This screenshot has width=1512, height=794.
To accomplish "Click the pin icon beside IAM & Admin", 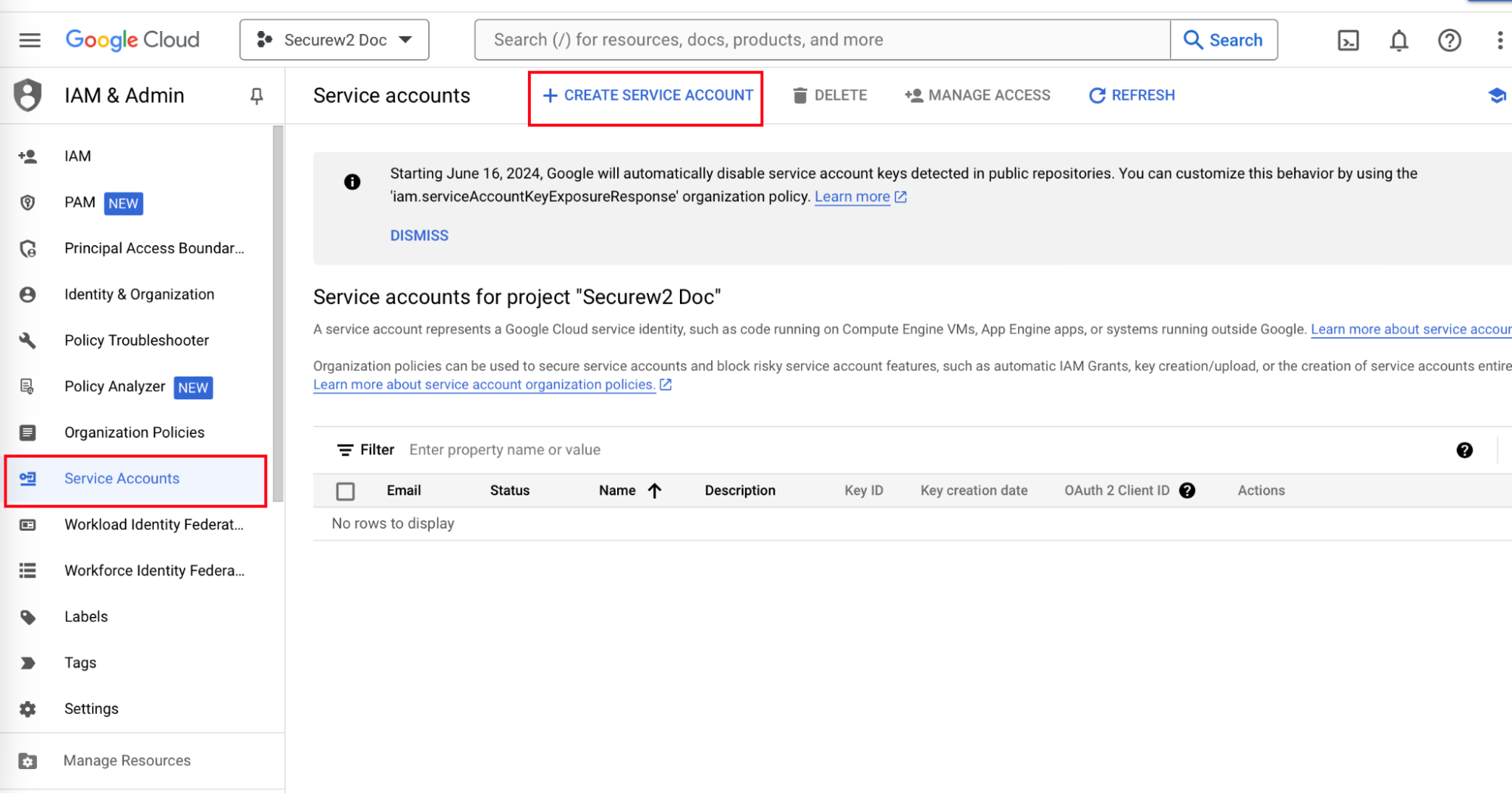I will (256, 96).
